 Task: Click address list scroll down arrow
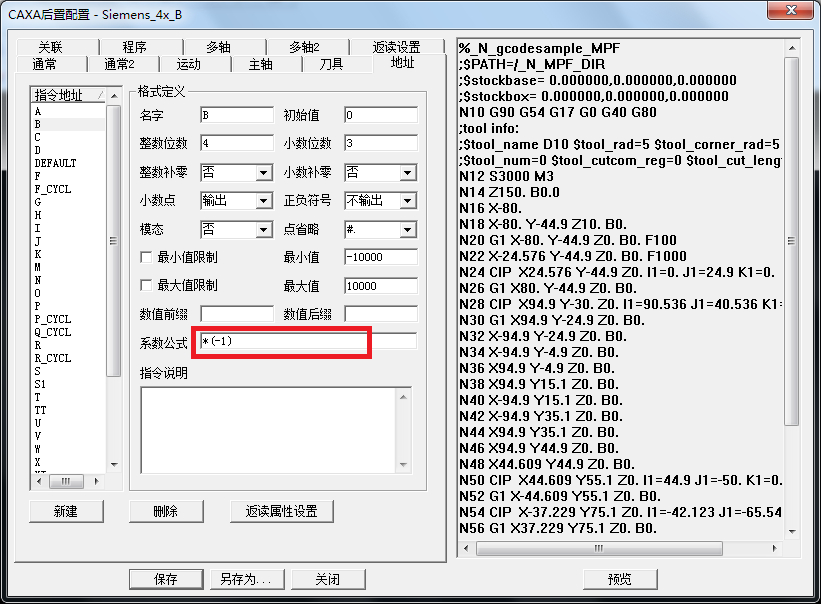point(114,465)
